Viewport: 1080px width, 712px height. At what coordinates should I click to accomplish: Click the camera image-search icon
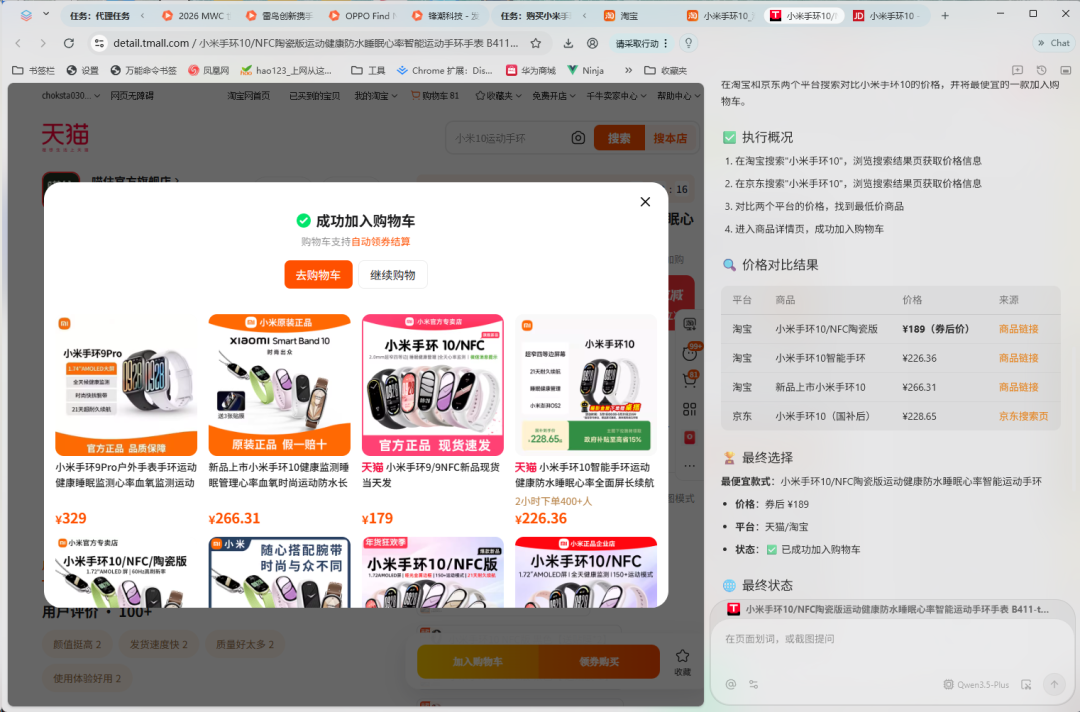coord(578,138)
